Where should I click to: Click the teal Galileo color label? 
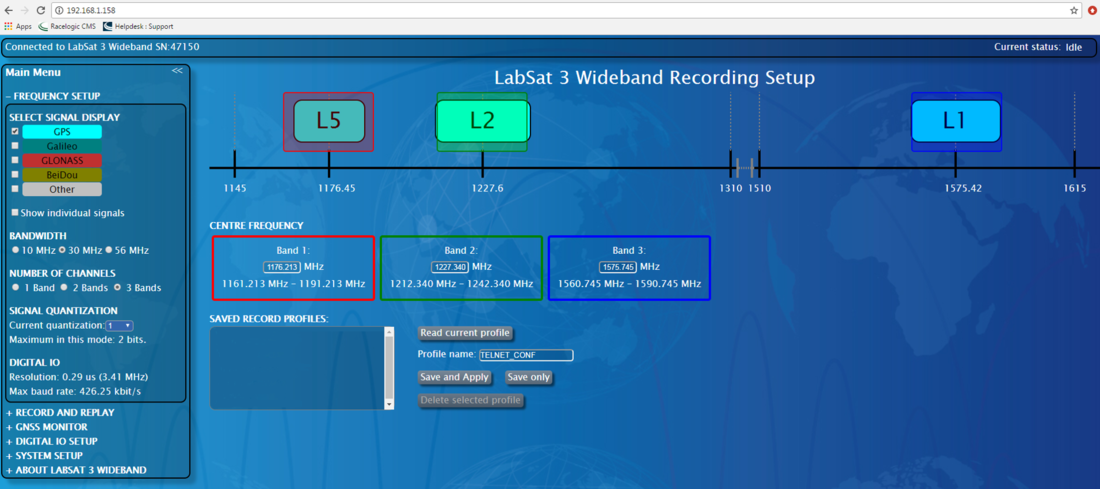[62, 146]
